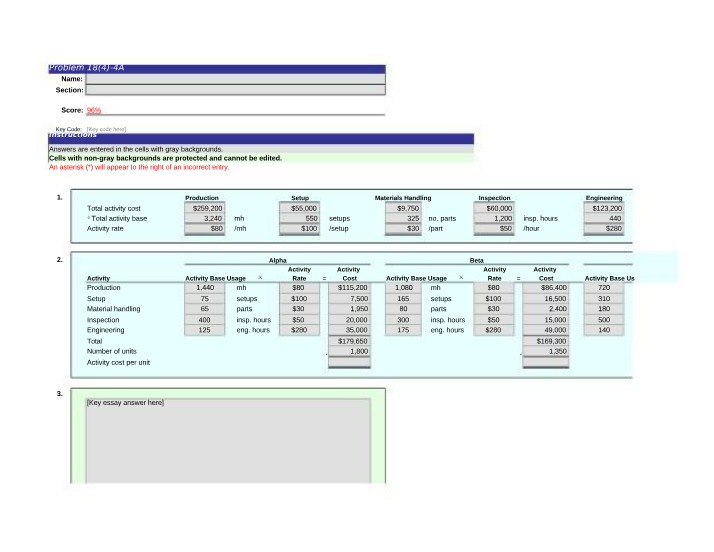The image size is (714, 552).
Task: Select Materials Handling rate $30 in section 1
Action: pos(403,229)
